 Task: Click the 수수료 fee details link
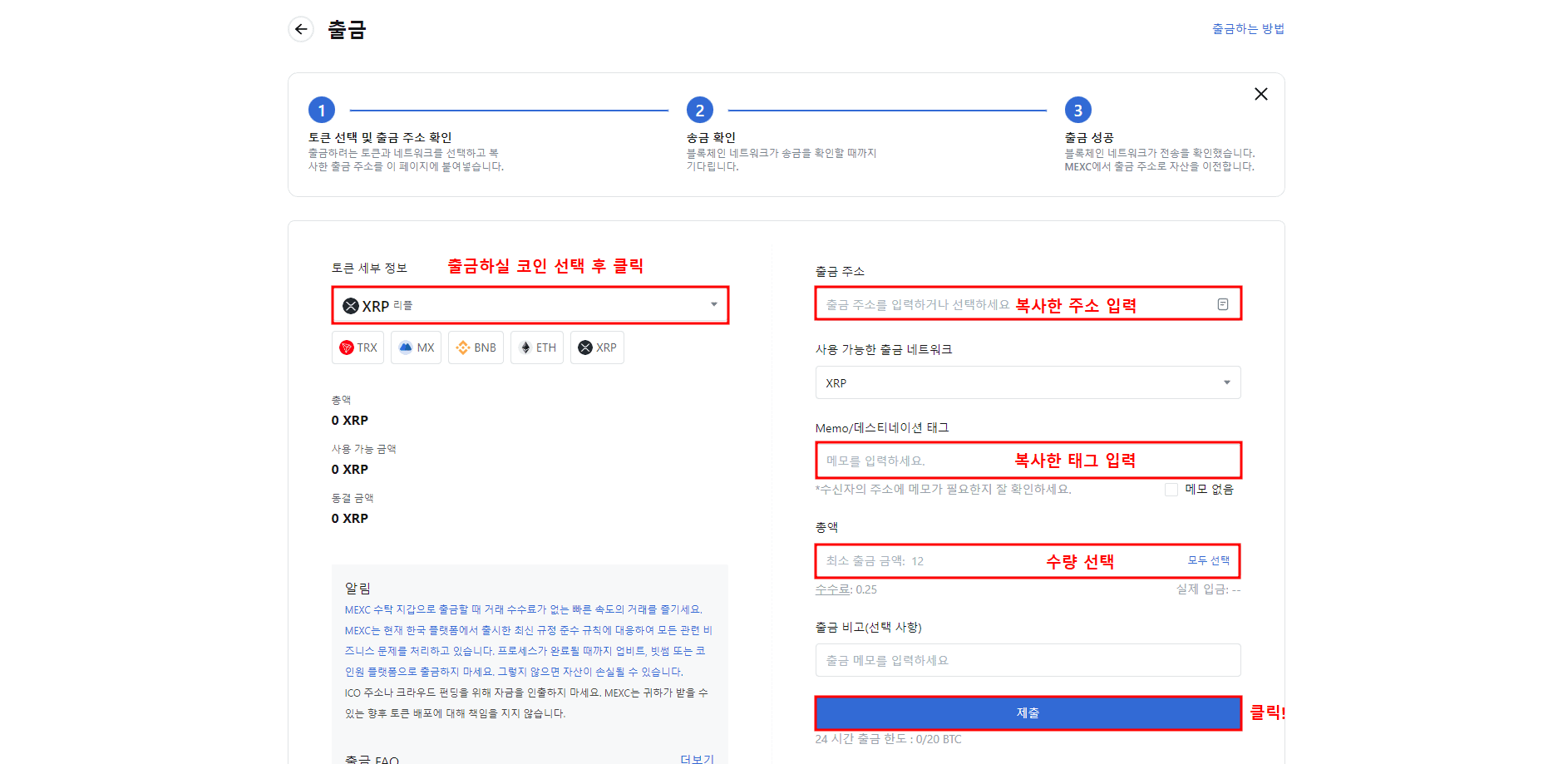tap(831, 590)
